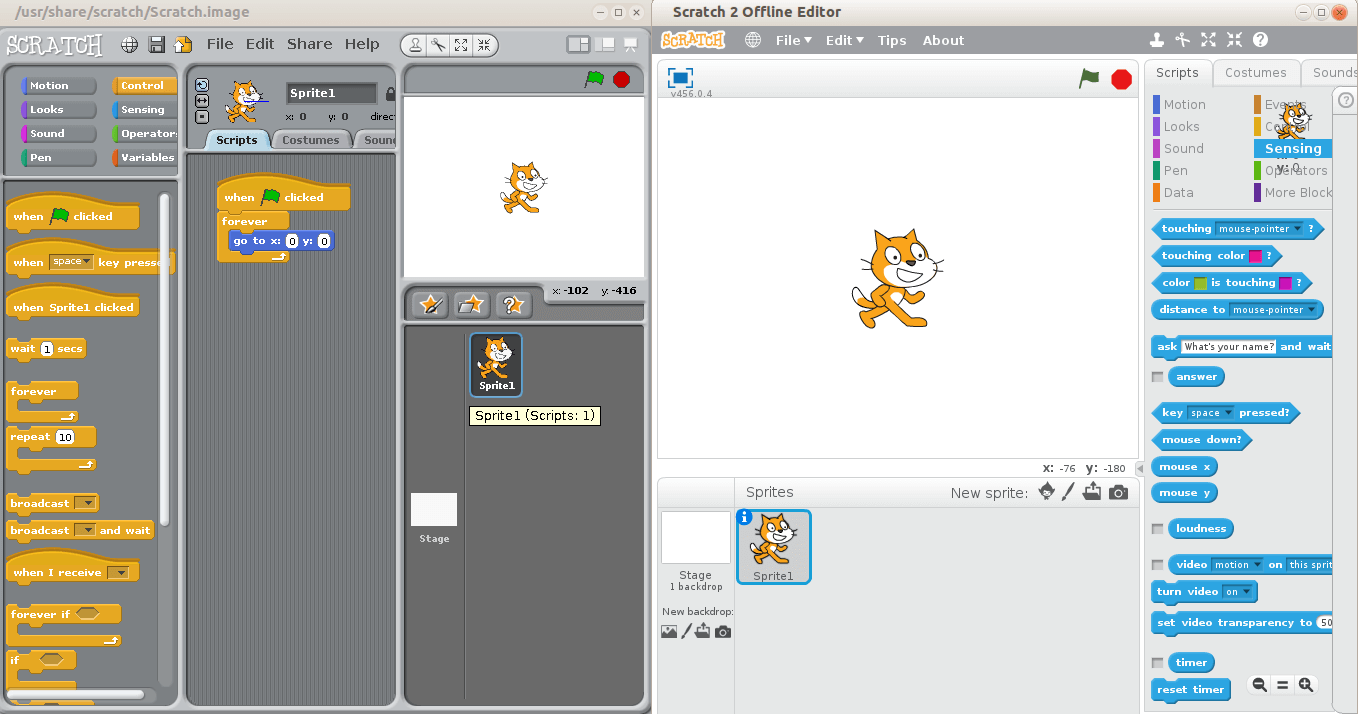Open About in Scratch 2 menu bar
Screen dimensions: 1358x714
click(943, 41)
